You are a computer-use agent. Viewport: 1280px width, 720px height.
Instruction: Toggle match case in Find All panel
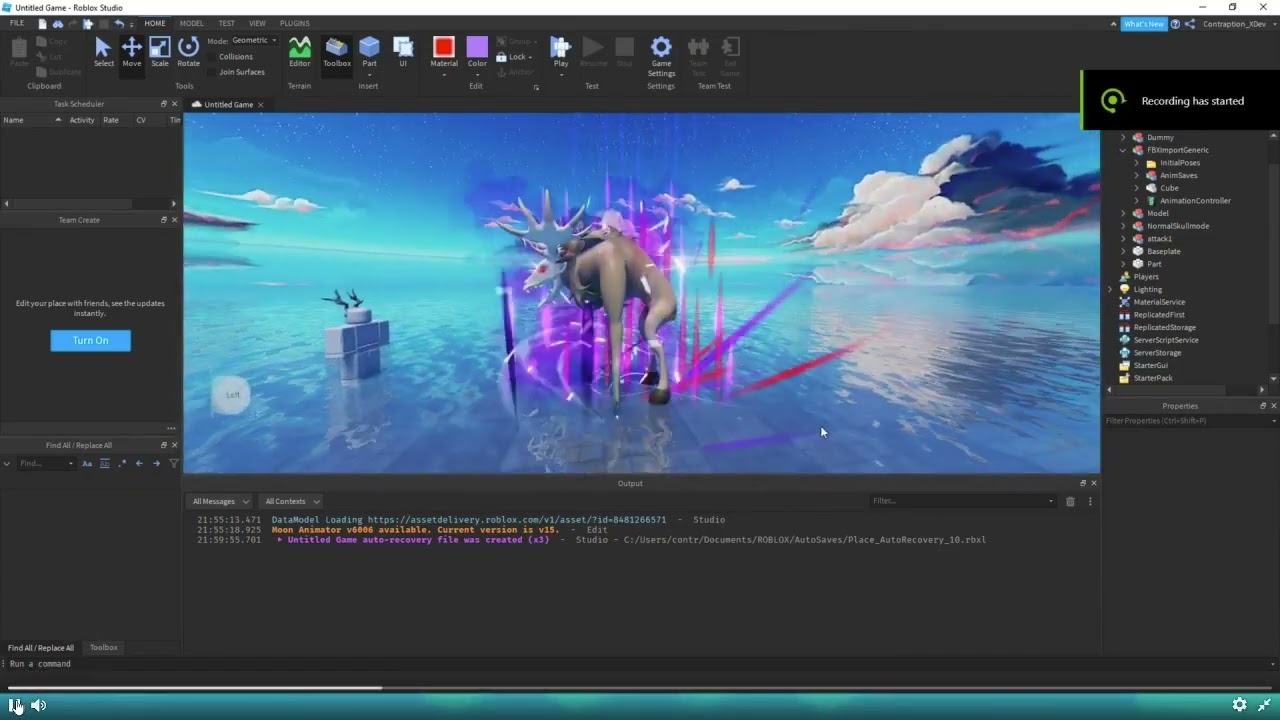click(x=87, y=463)
